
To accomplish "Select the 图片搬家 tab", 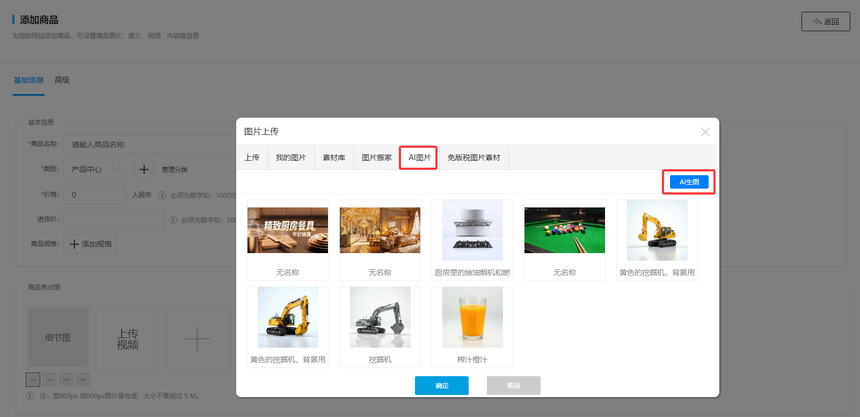I will 376,157.
